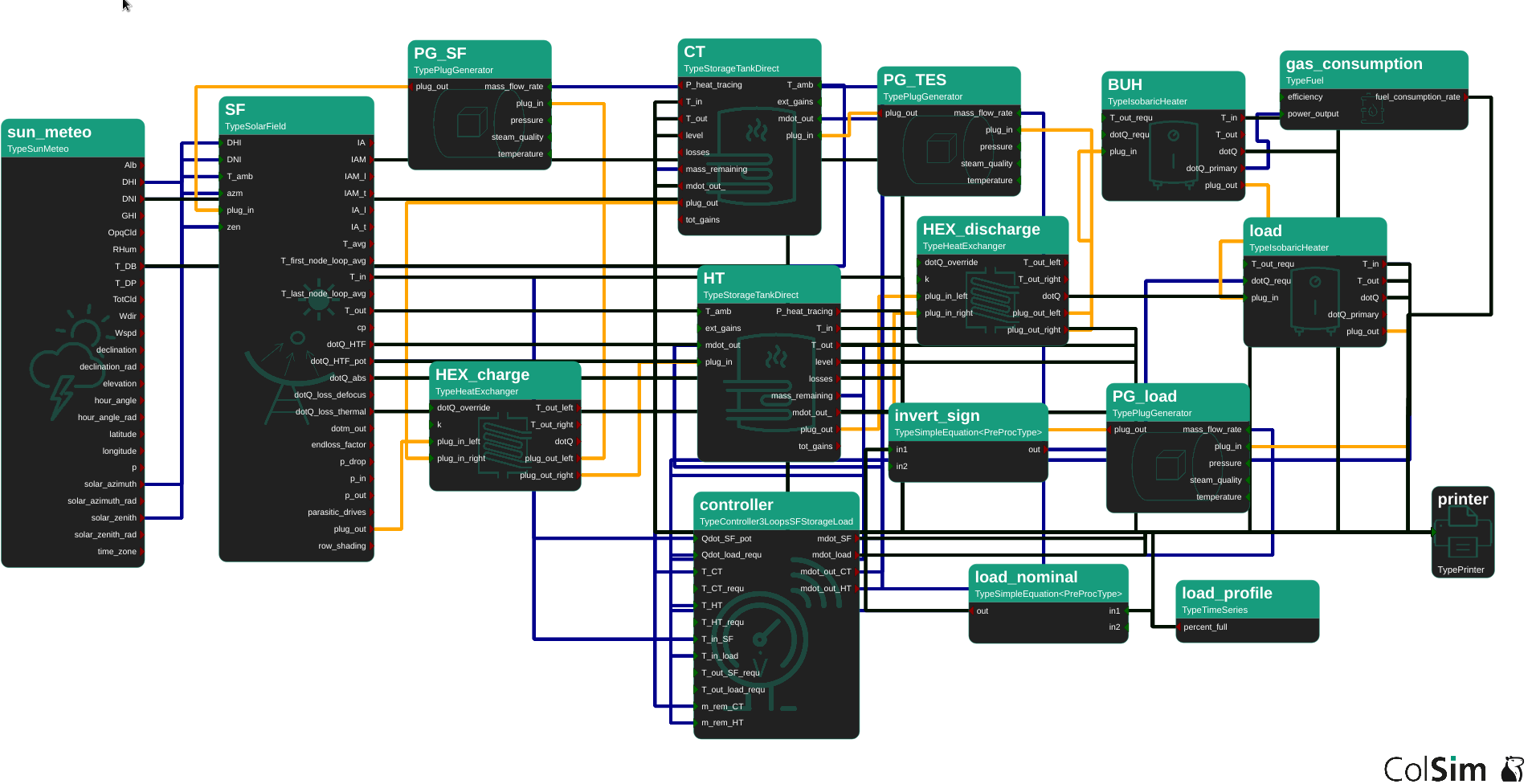Click the fuel canister icon in gas_consumption

pyautogui.click(x=1371, y=110)
